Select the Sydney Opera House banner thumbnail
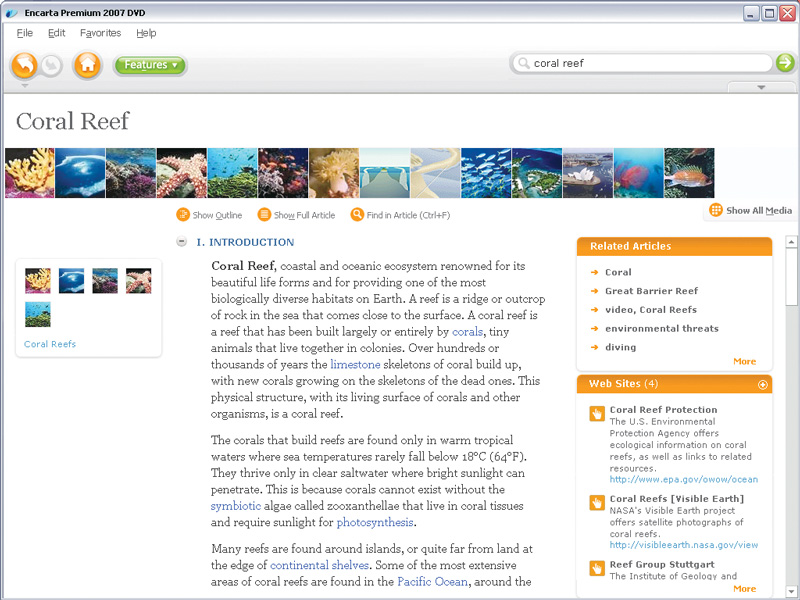This screenshot has height=600, width=800. coord(587,173)
